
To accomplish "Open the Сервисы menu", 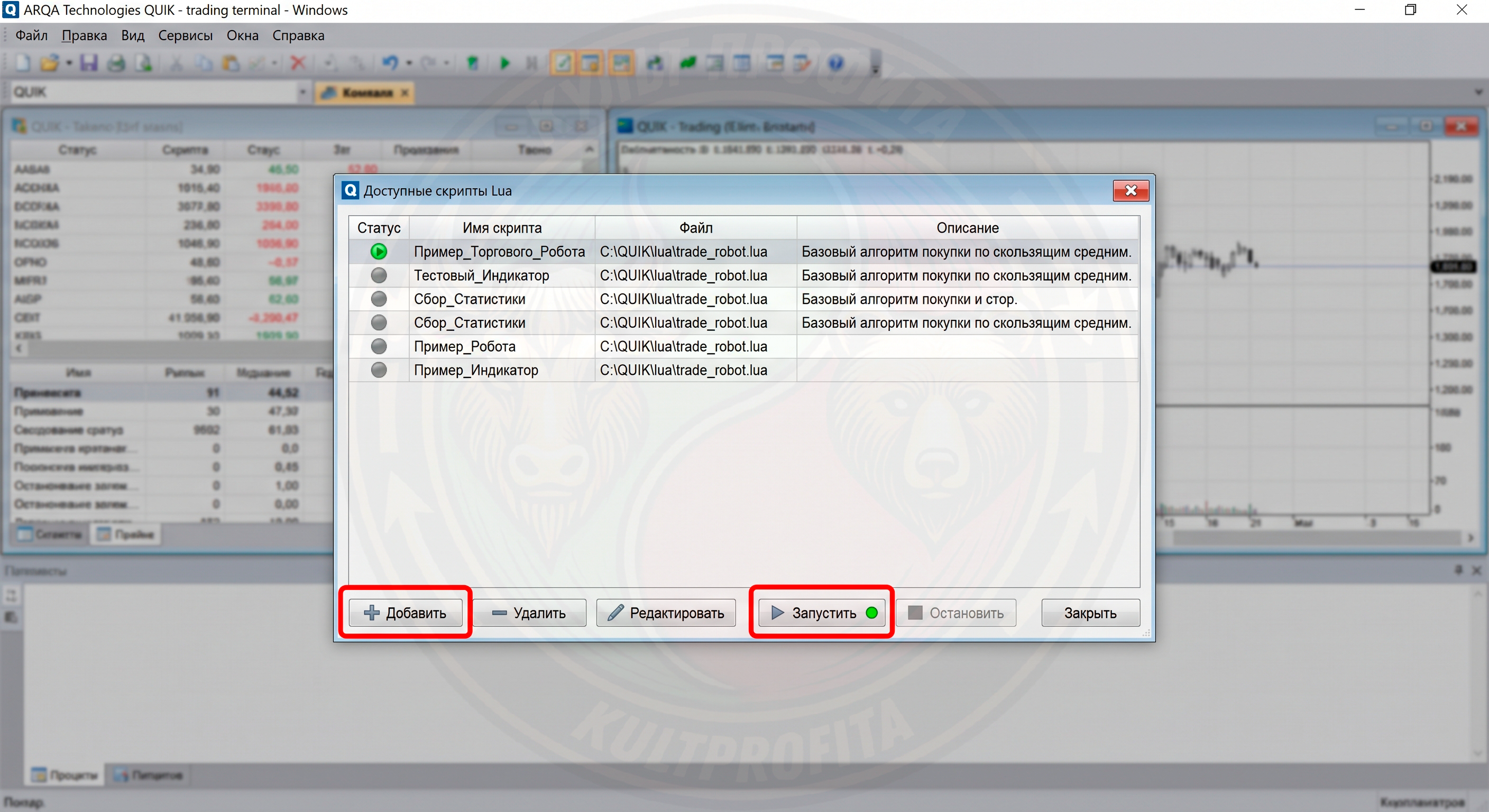I will pos(186,35).
